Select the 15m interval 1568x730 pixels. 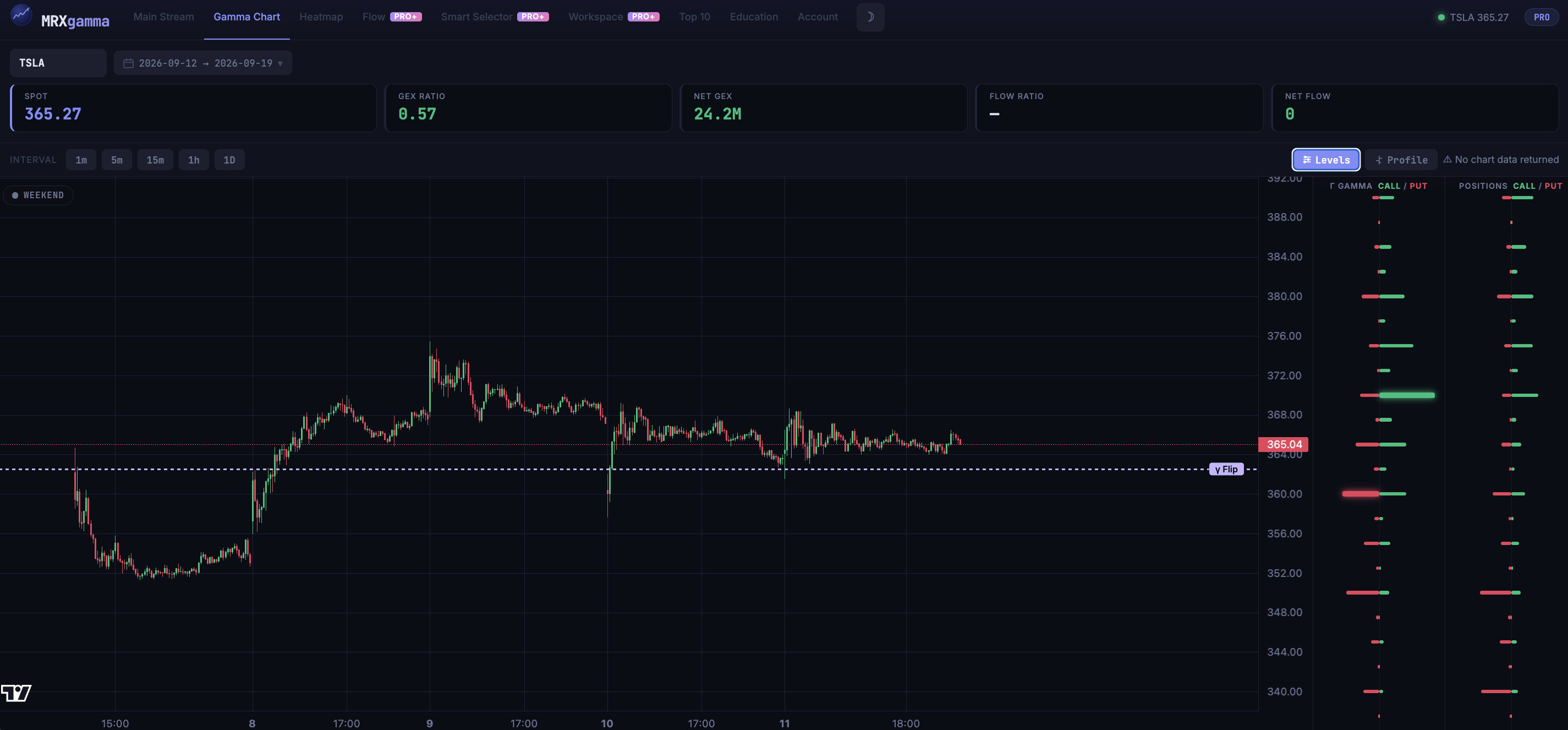155,160
